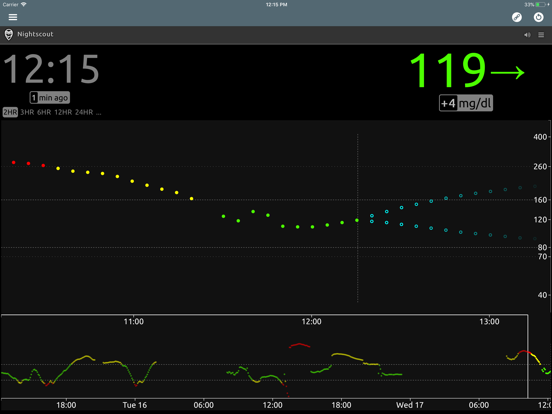Viewport: 552px width, 414px height.
Task: Click the 'Wed 17' label on the overview timeline
Action: (x=410, y=405)
